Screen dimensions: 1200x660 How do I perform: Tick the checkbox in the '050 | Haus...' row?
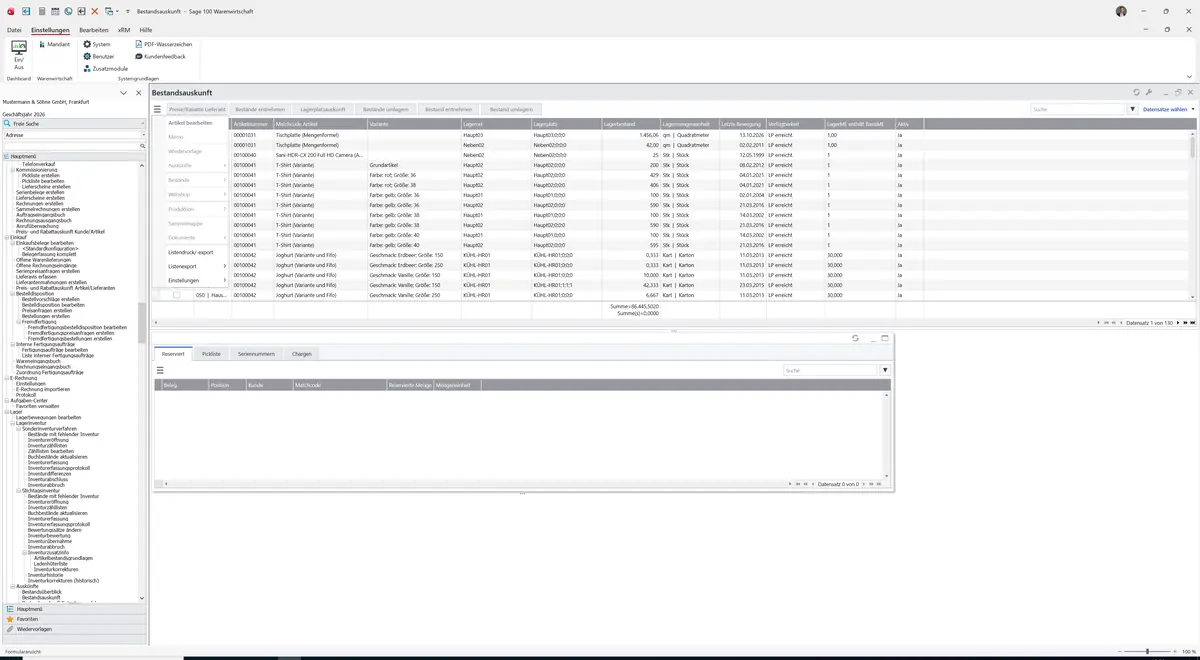(176, 295)
